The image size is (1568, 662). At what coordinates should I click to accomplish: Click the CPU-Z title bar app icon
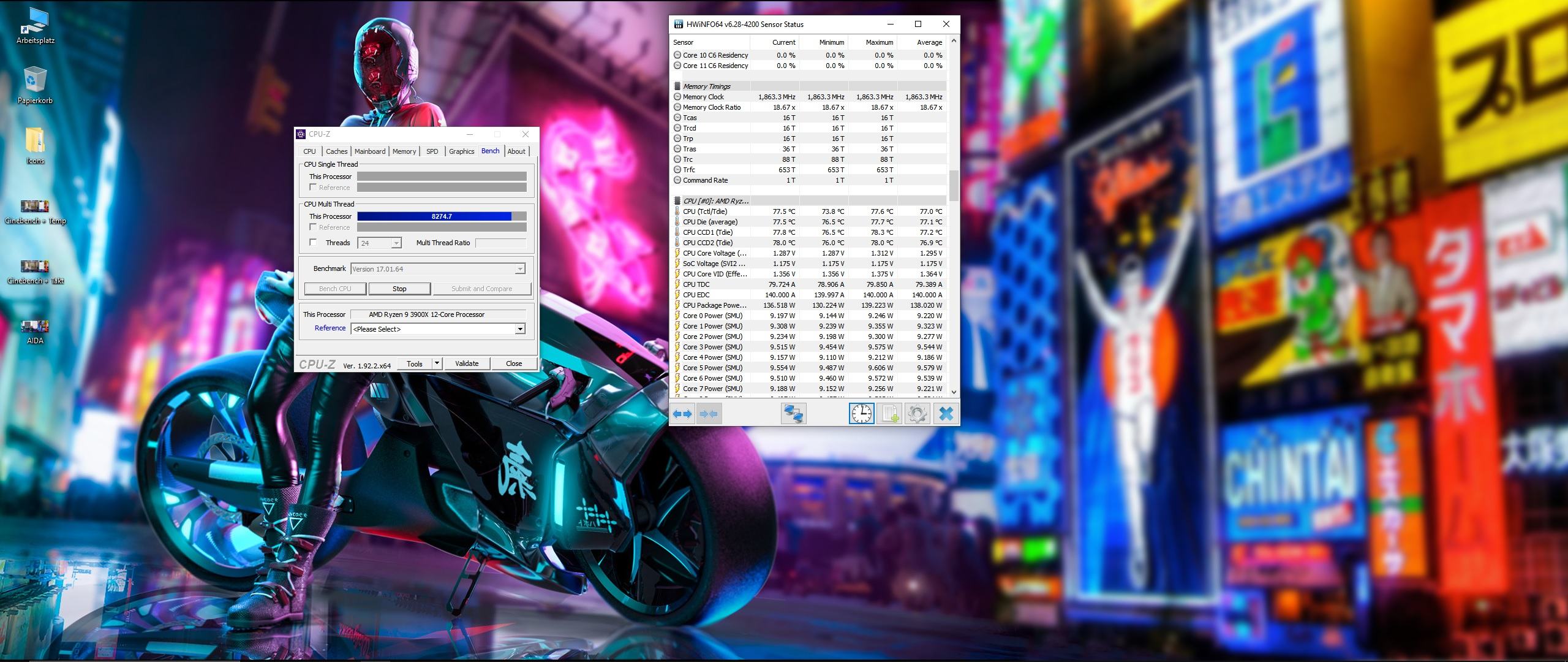301,134
